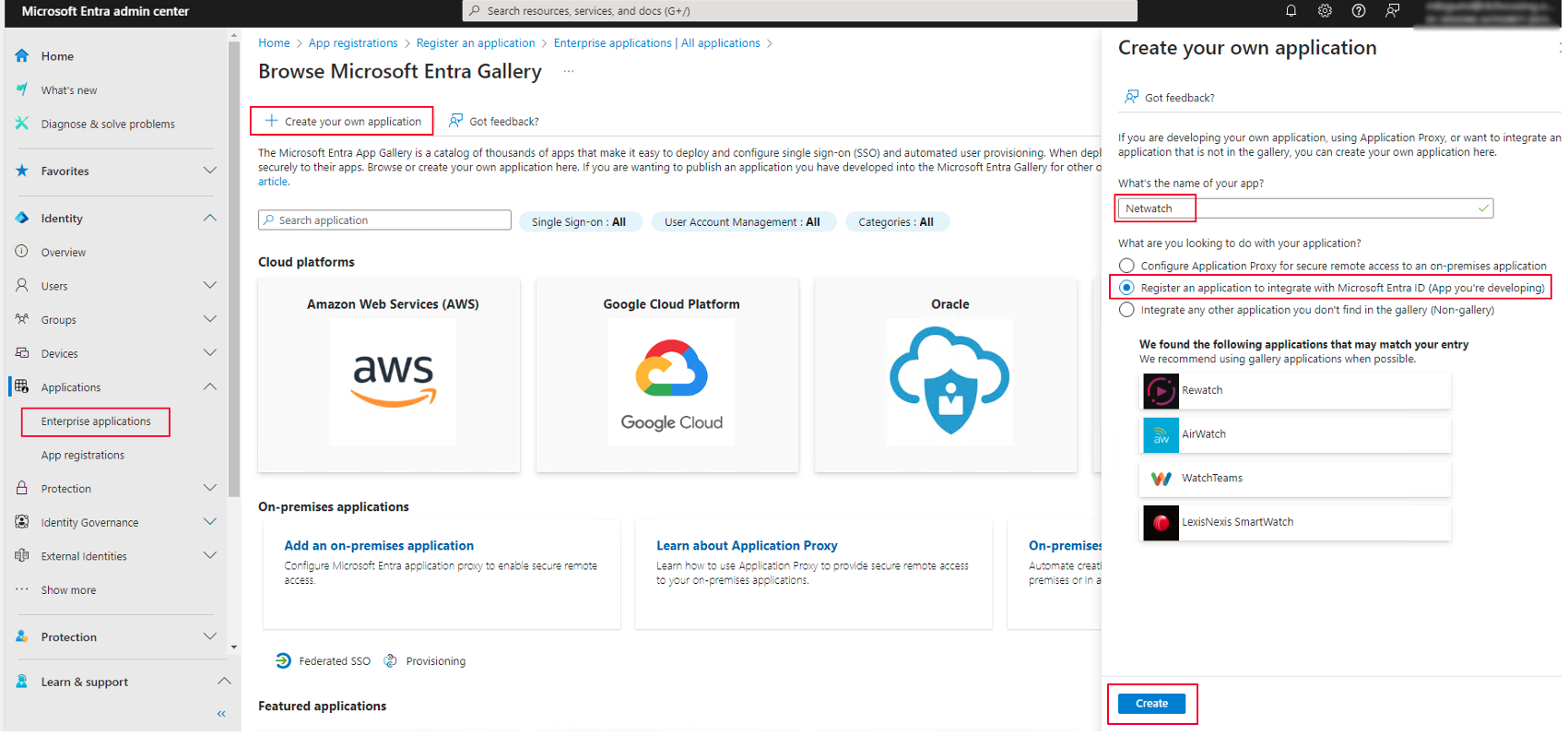Image resolution: width=1568 pixels, height=736 pixels.
Task: Click the Protection lock icon under Identity
Action: 22,488
